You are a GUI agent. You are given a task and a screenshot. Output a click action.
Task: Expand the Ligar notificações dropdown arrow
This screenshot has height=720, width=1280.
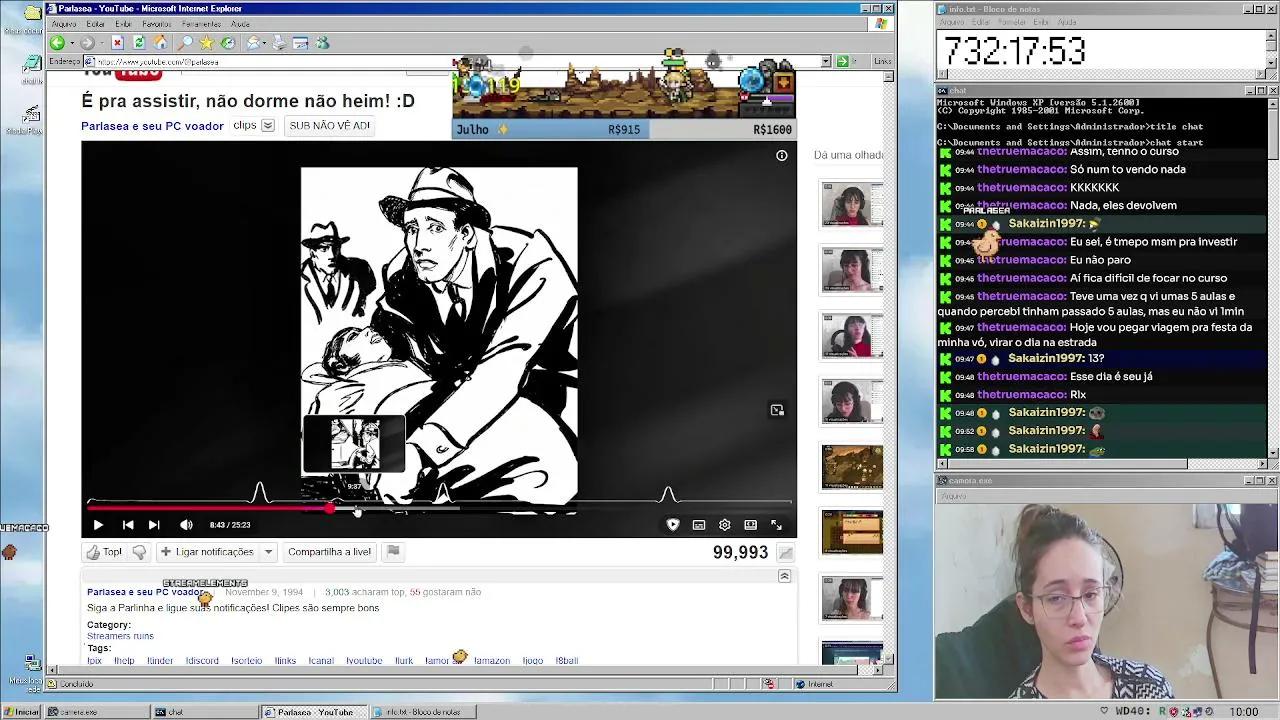[x=268, y=552]
